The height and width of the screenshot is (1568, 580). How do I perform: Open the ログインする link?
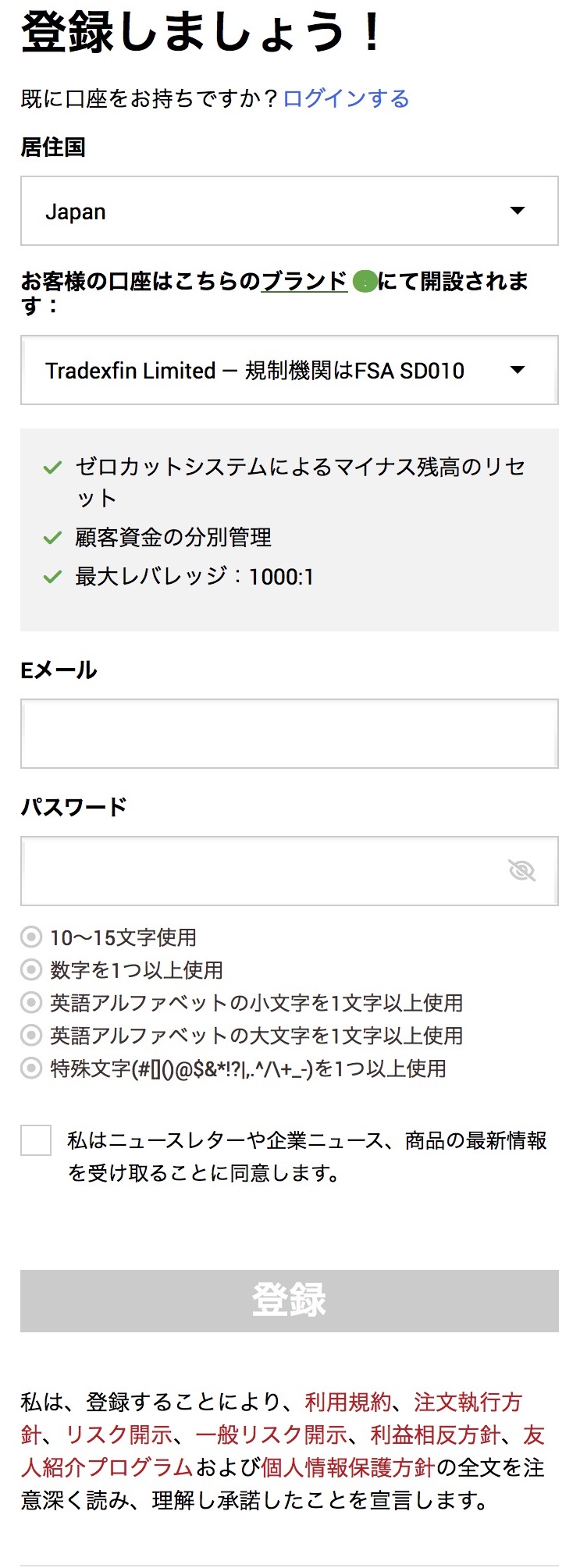[x=346, y=98]
